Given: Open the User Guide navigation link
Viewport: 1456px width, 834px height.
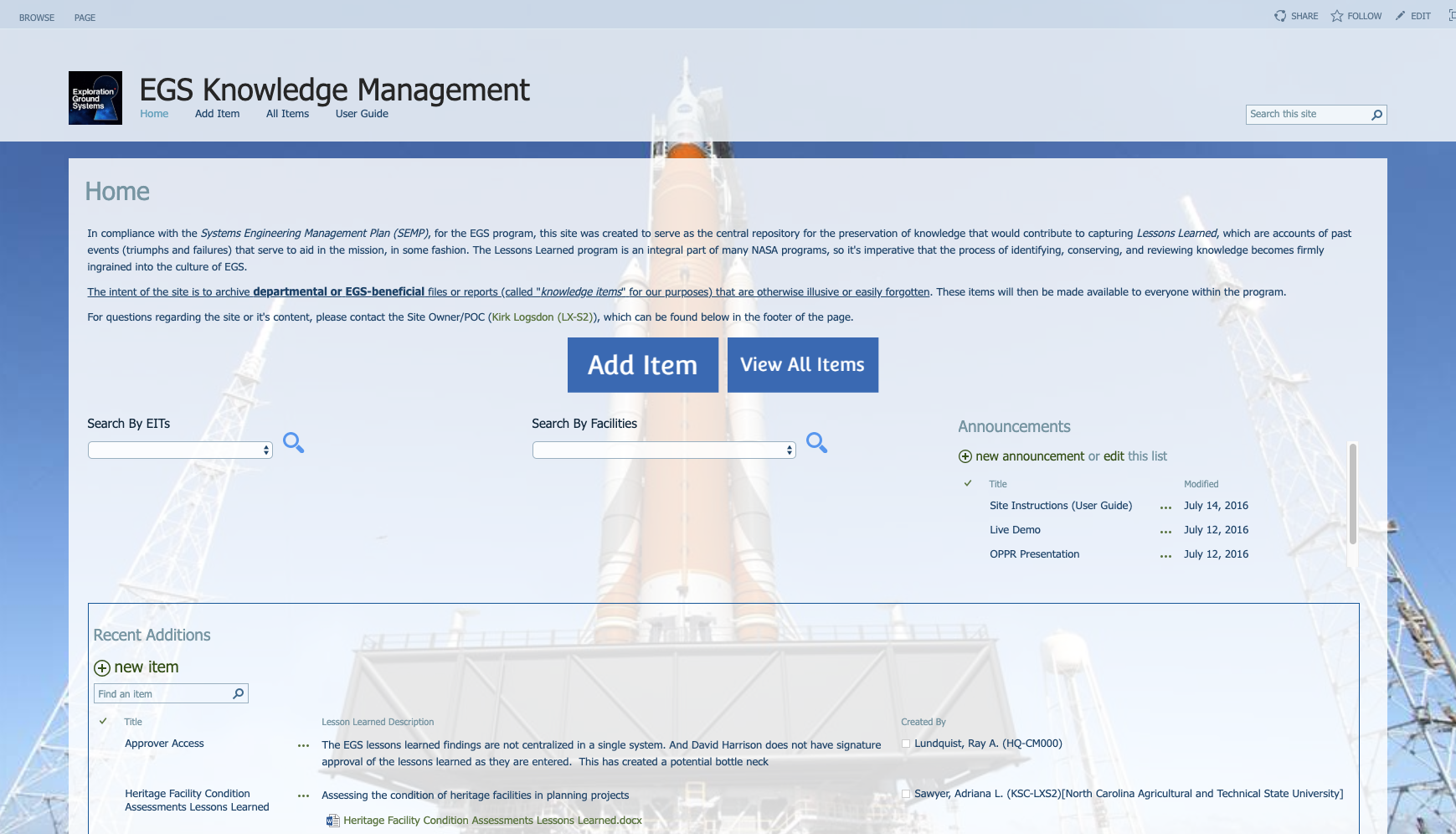Looking at the screenshot, I should click(362, 114).
